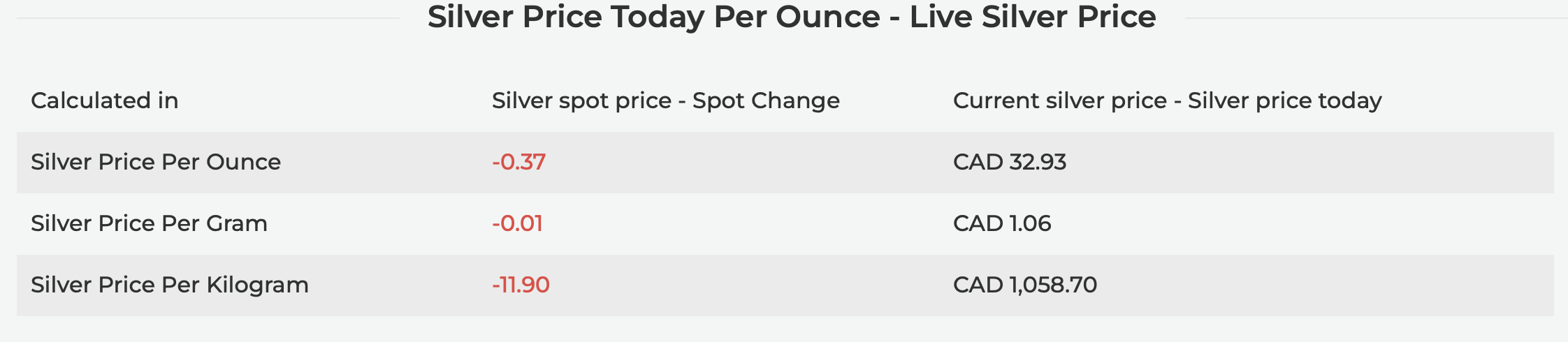Viewport: 1568px width, 342px height.
Task: Click the 'Silver Price Per Ounce' row label
Action: [x=156, y=162]
